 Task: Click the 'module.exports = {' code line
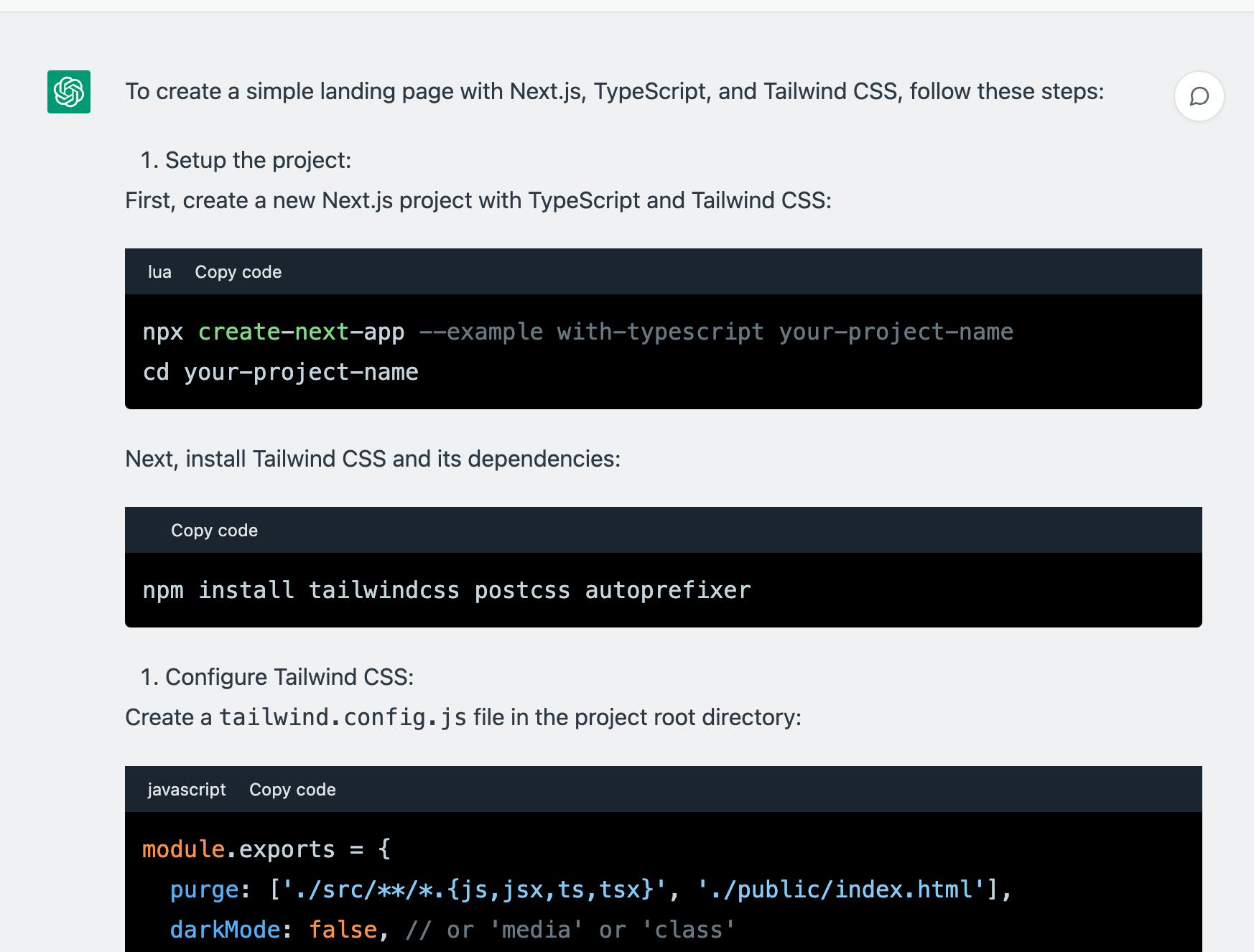click(266, 849)
